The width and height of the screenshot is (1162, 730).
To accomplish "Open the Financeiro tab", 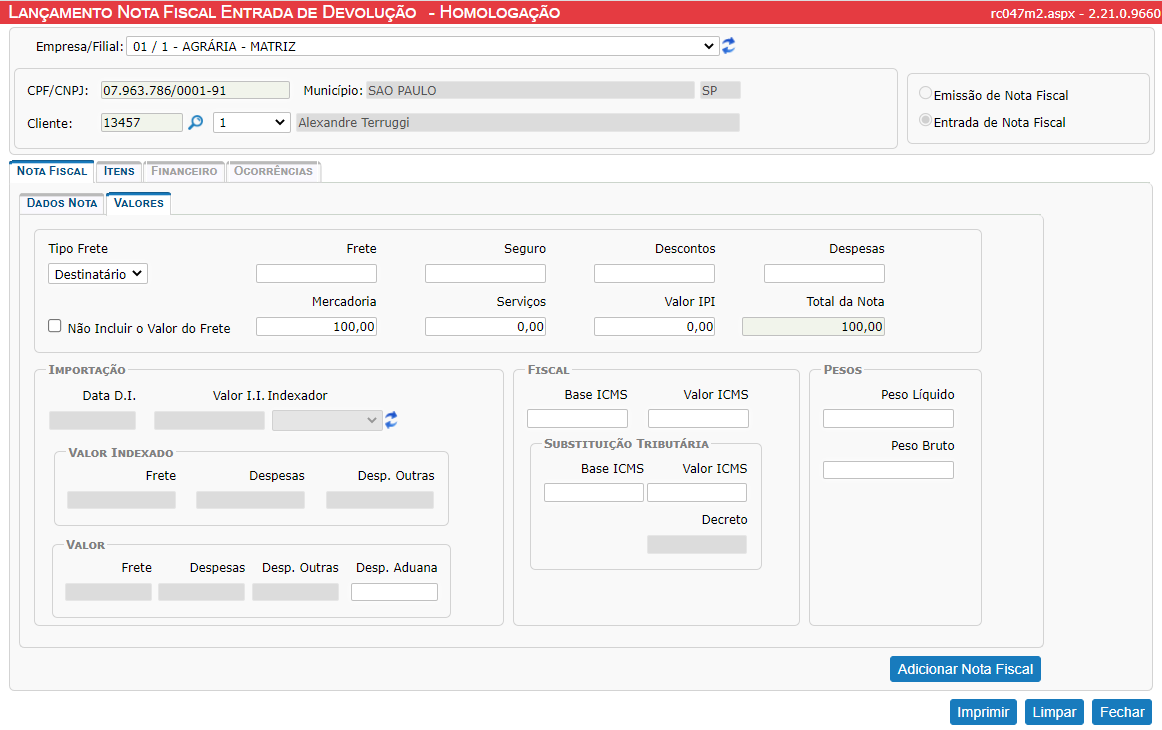I will (x=184, y=171).
